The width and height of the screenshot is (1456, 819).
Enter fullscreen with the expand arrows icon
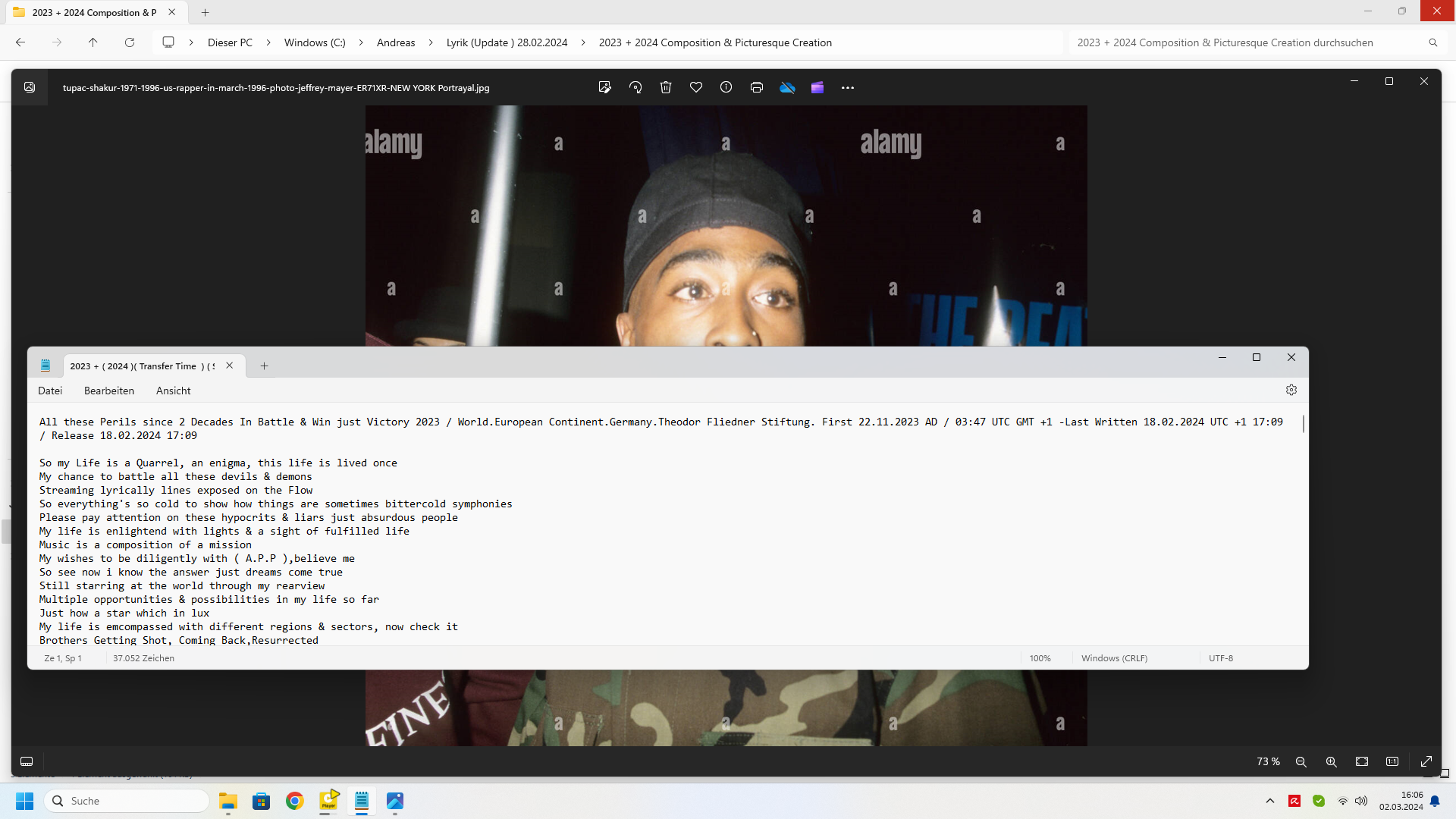coord(1426,761)
